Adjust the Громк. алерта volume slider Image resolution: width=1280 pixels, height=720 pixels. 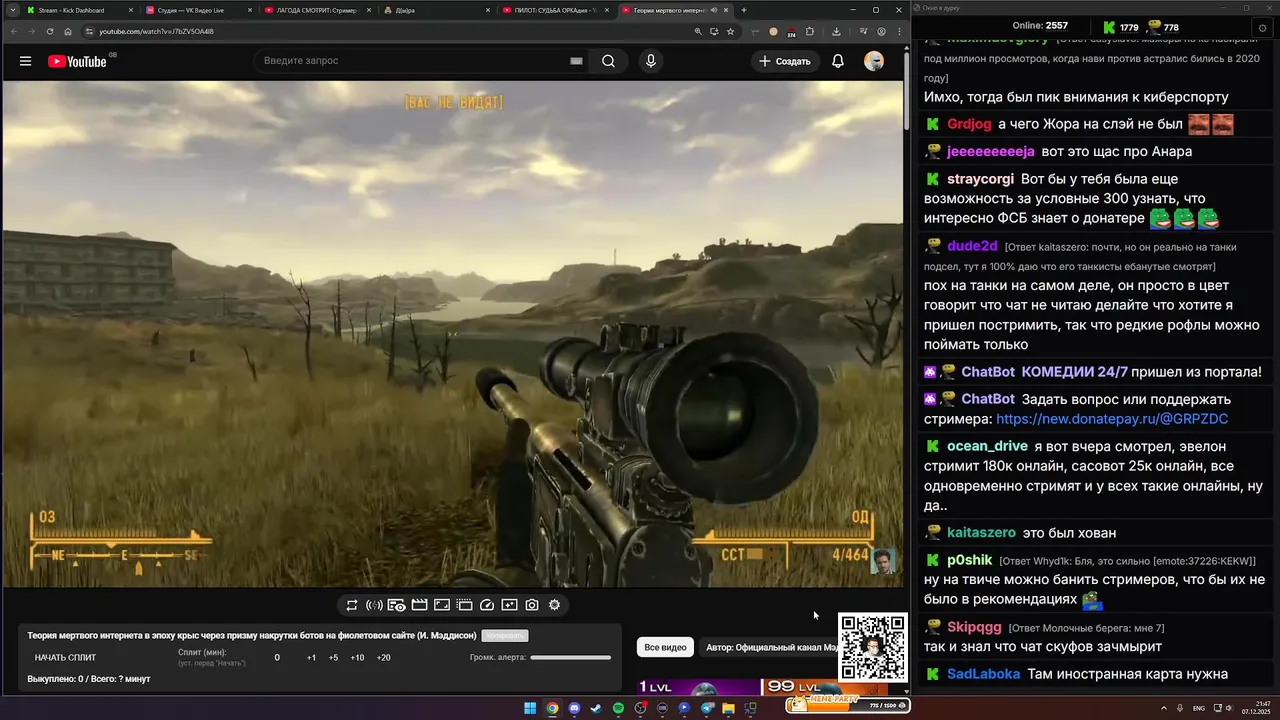click(x=570, y=658)
